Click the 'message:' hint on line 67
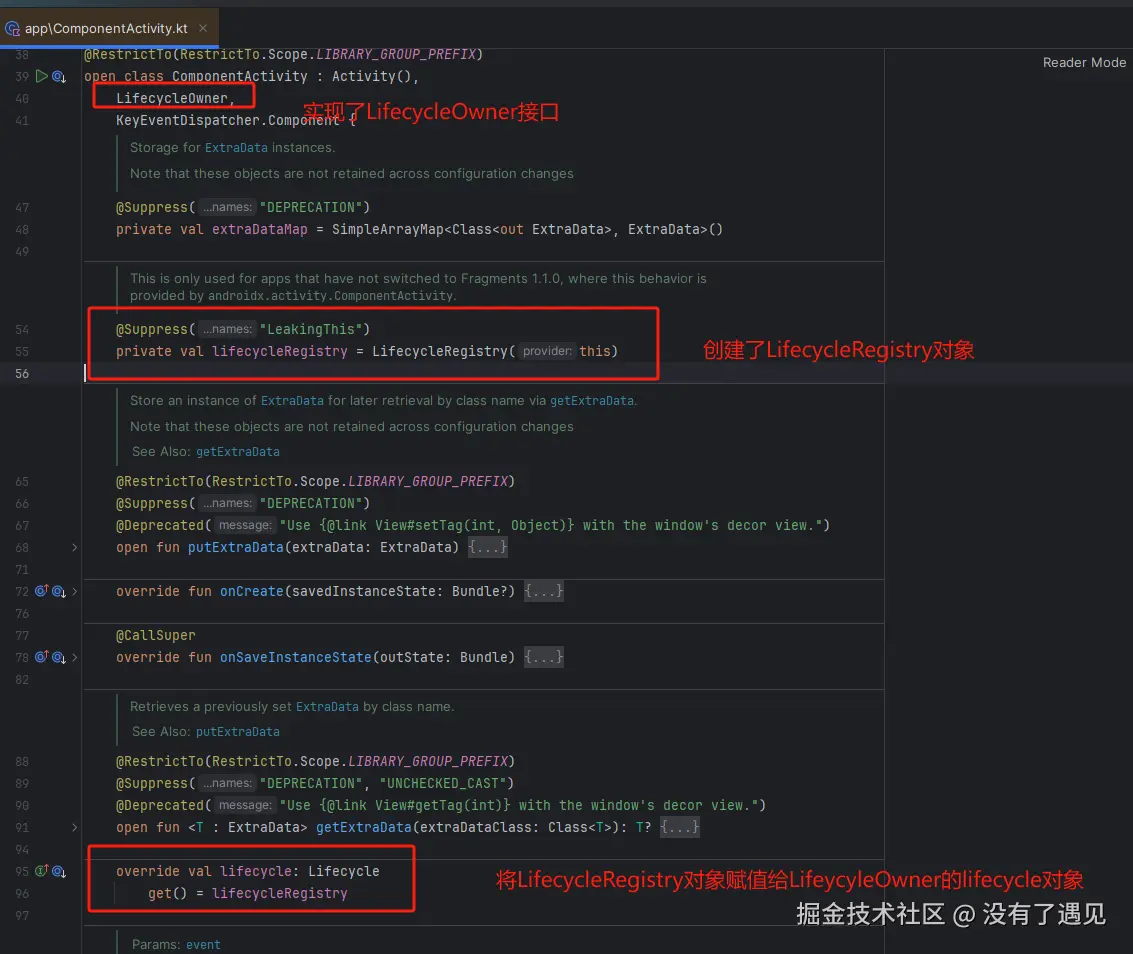This screenshot has height=954, width=1133. point(245,525)
